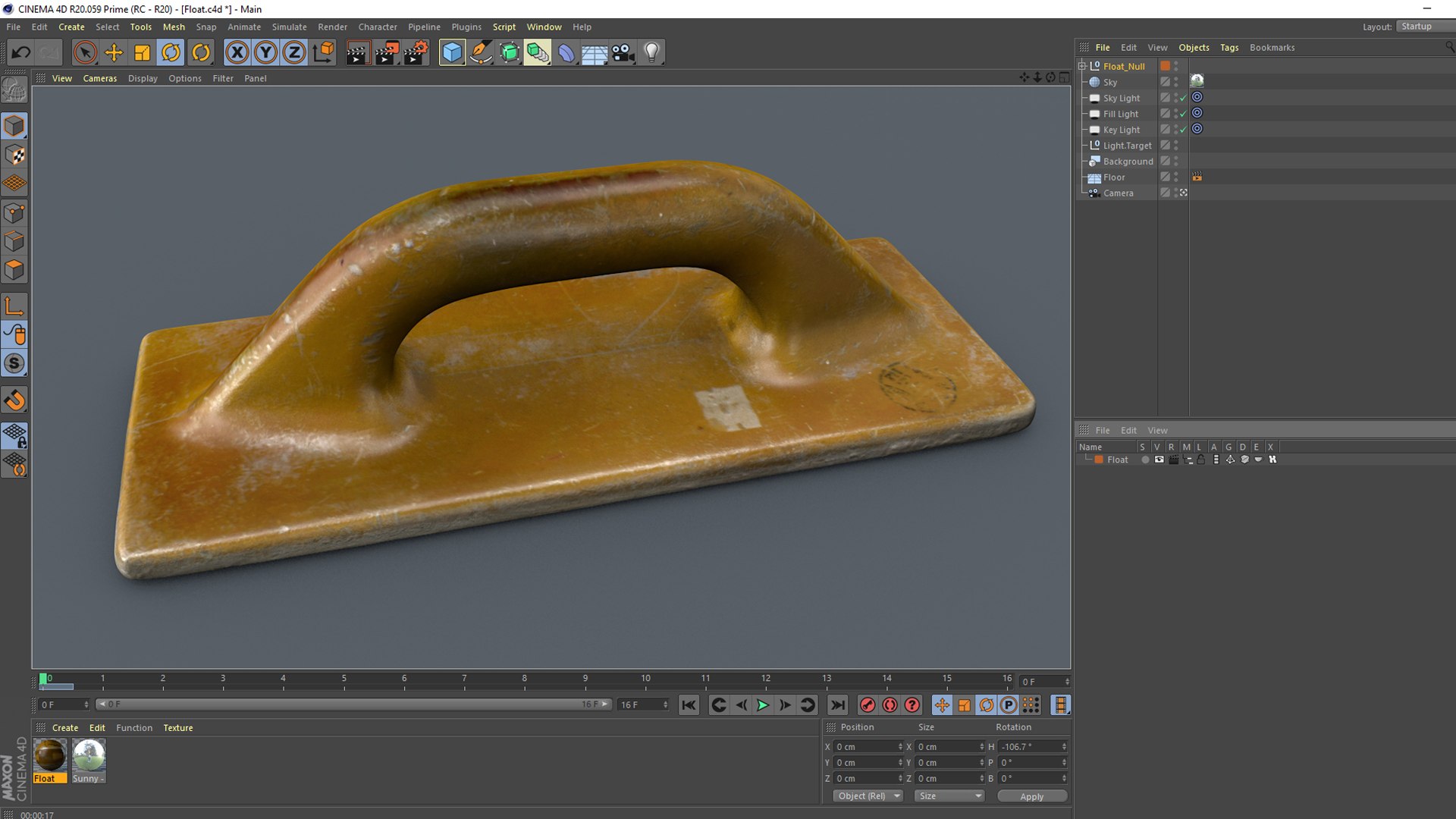
Task: Add a Cube primitive object
Action: pos(452,52)
